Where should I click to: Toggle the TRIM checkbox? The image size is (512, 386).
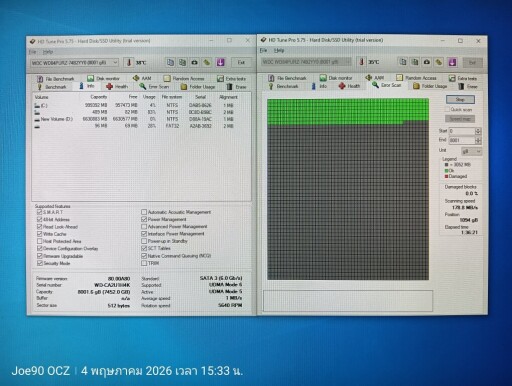144,263
